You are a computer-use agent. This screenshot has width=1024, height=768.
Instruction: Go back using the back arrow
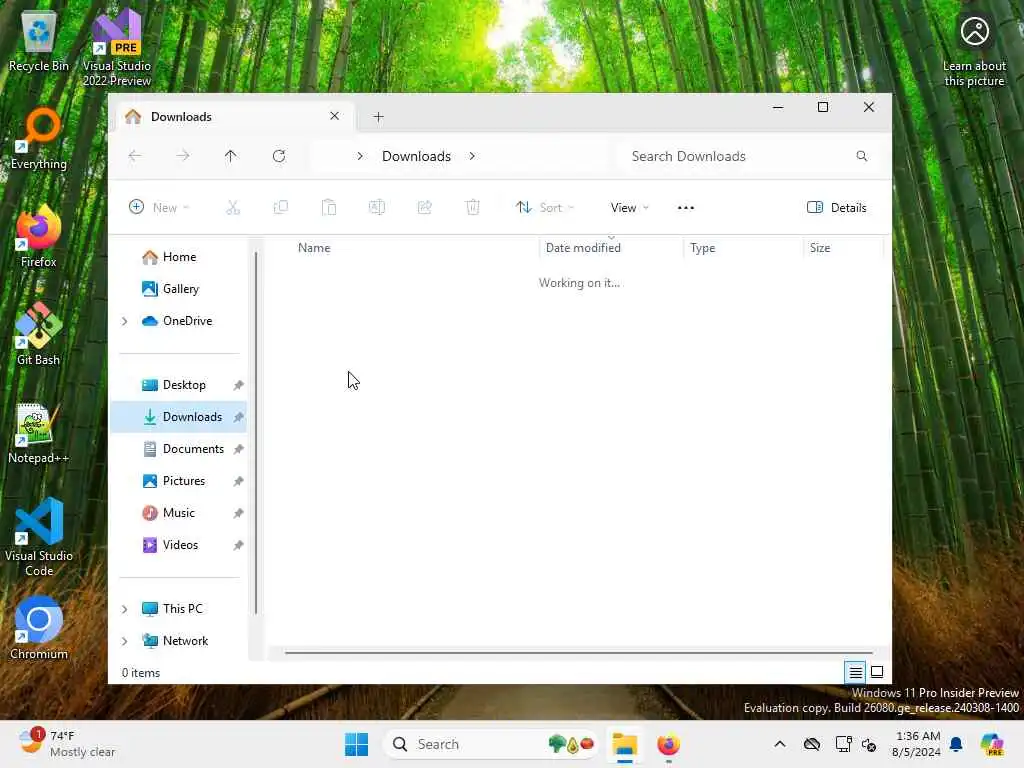coord(135,156)
